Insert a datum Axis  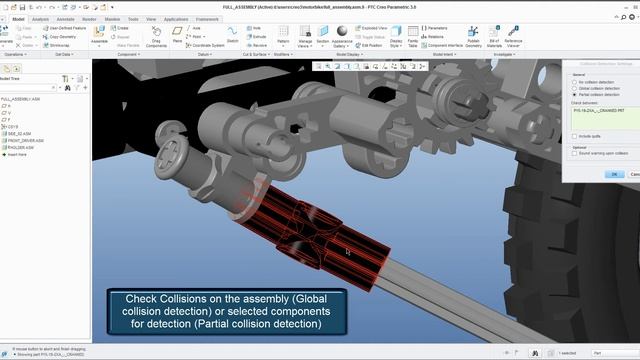[193, 28]
